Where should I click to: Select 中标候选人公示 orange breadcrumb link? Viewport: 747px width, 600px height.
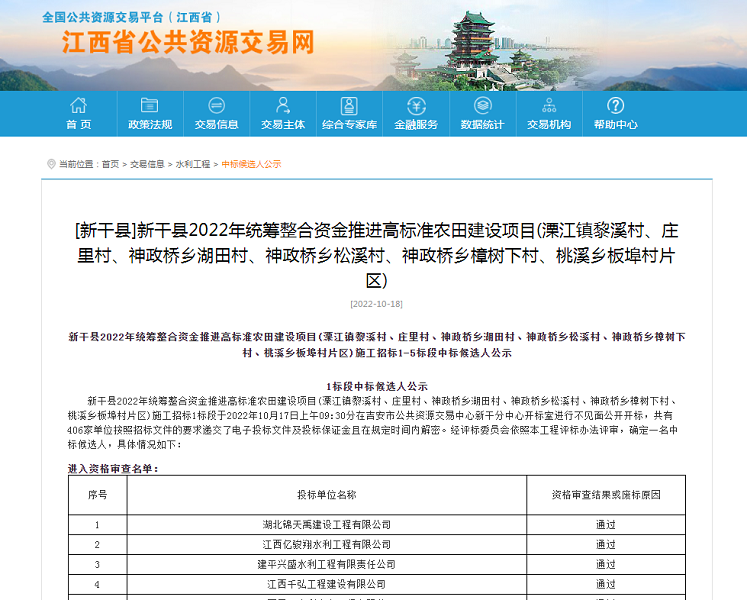tap(251, 164)
